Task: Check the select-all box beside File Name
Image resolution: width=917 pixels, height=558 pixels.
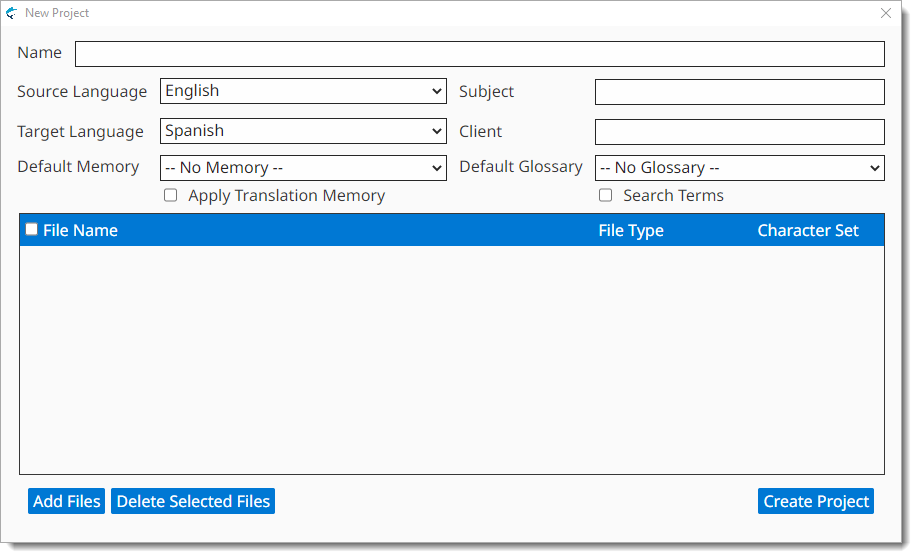Action: pos(32,229)
